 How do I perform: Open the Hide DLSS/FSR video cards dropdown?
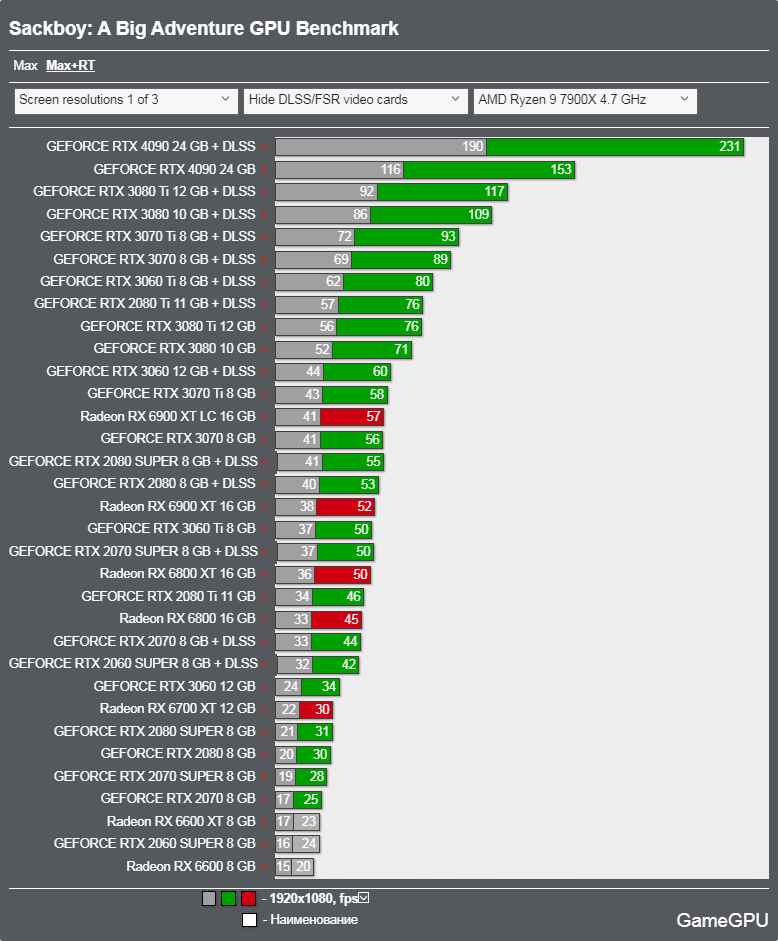[355, 101]
